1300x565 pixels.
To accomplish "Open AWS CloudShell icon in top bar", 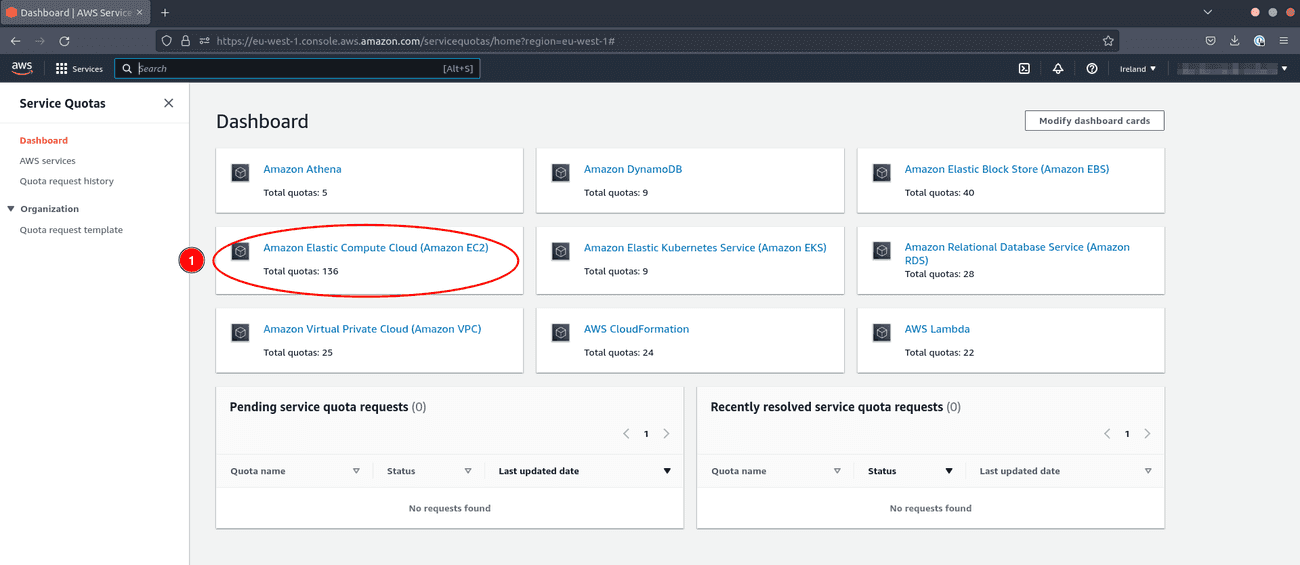I will click(1024, 69).
